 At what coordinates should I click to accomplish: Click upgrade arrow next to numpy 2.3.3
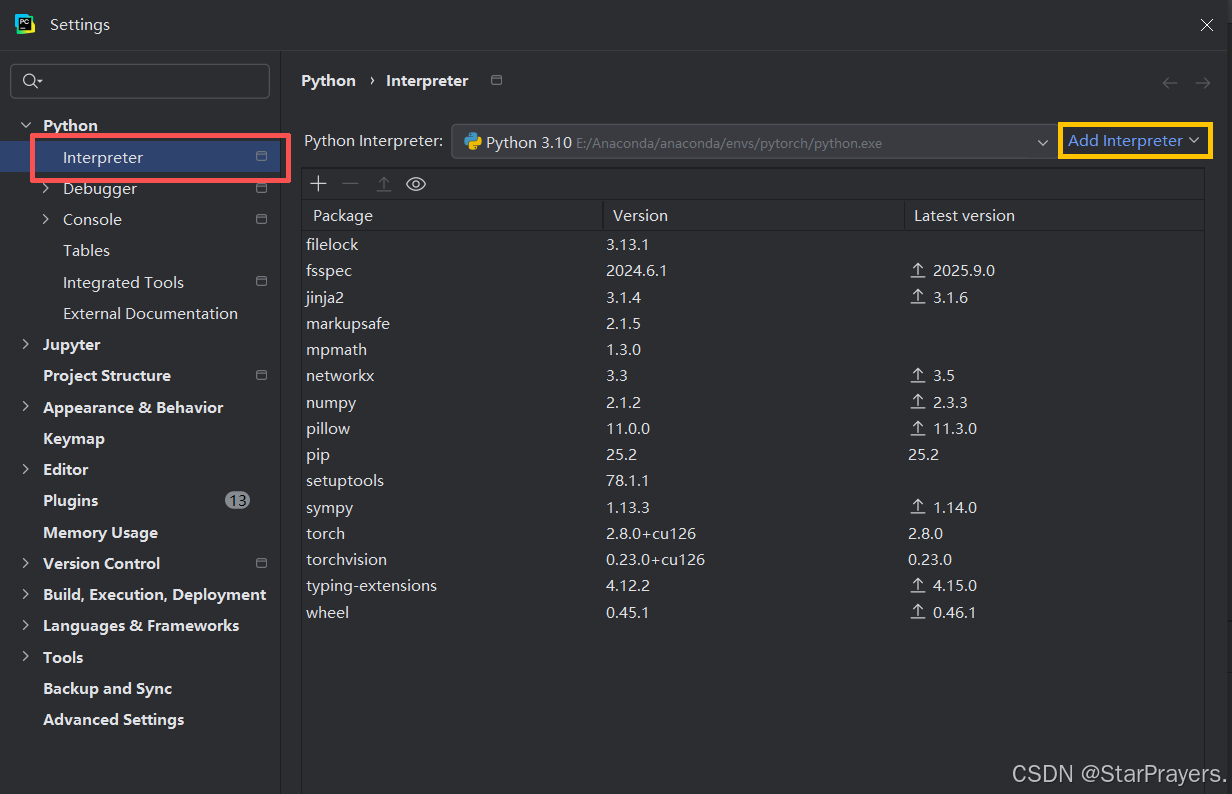[x=918, y=402]
